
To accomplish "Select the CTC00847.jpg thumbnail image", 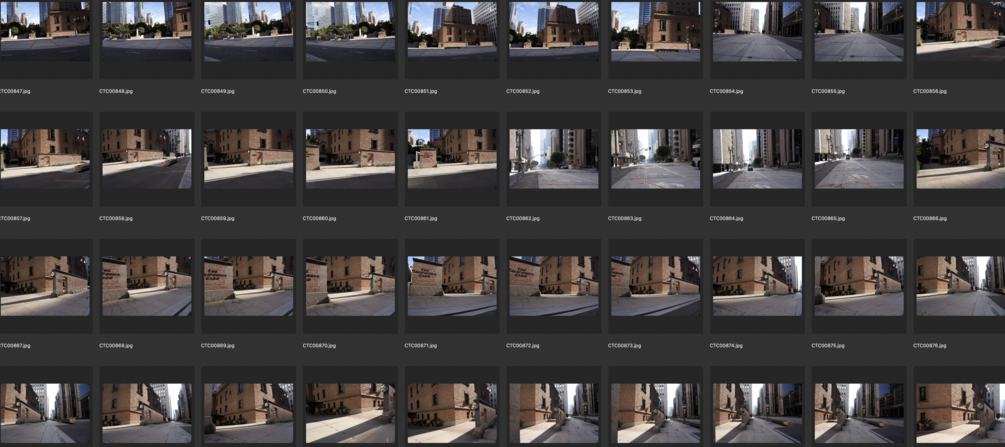I will point(45,31).
